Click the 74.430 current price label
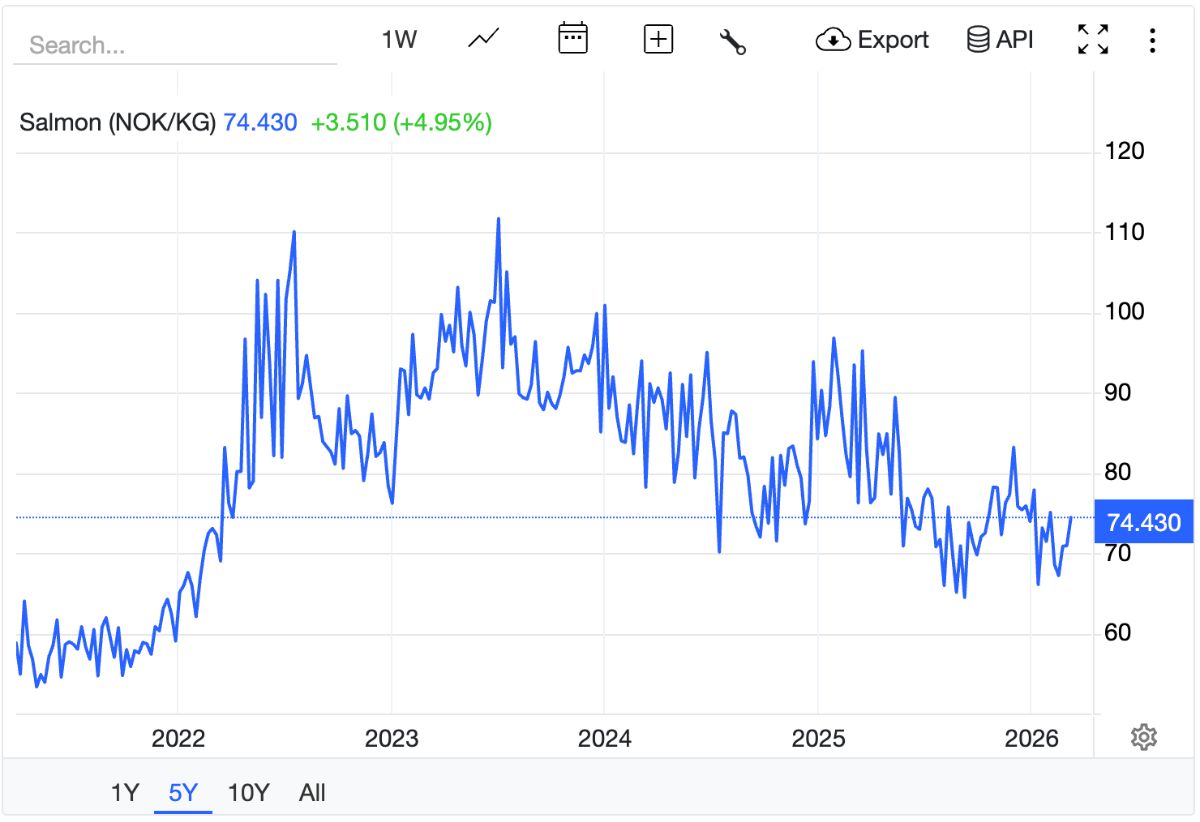The width and height of the screenshot is (1200, 822). coord(1144,522)
